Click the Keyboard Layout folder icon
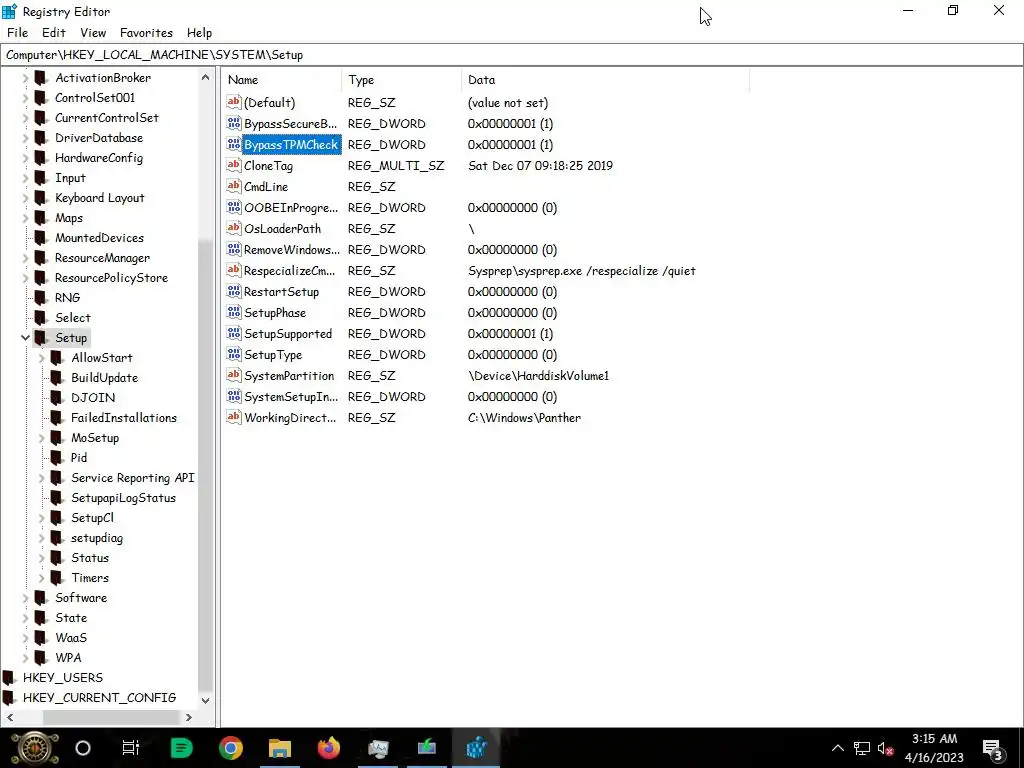The width and height of the screenshot is (1024, 768). 41,198
